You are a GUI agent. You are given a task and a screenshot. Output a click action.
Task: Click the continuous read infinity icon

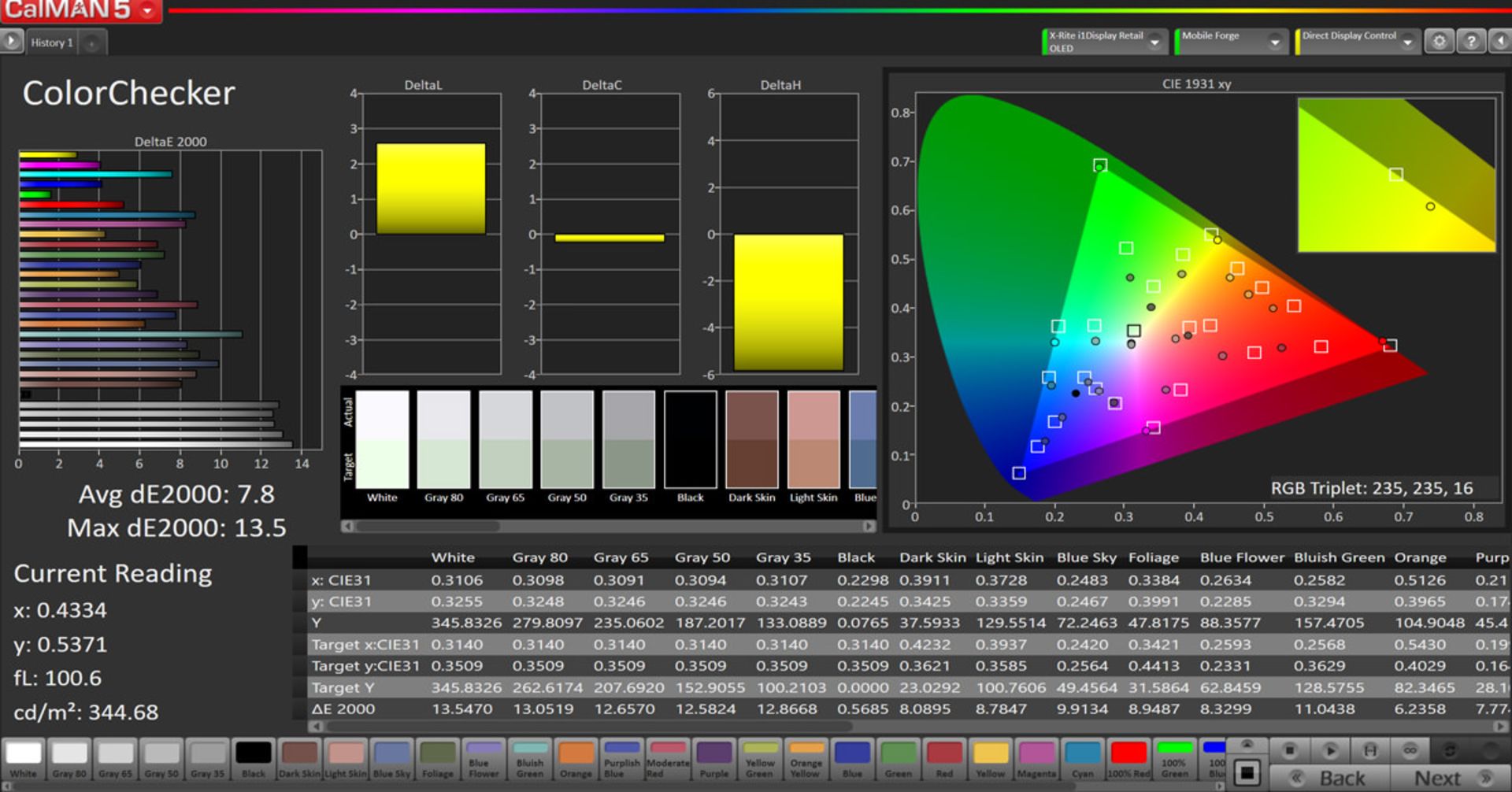click(x=1410, y=750)
